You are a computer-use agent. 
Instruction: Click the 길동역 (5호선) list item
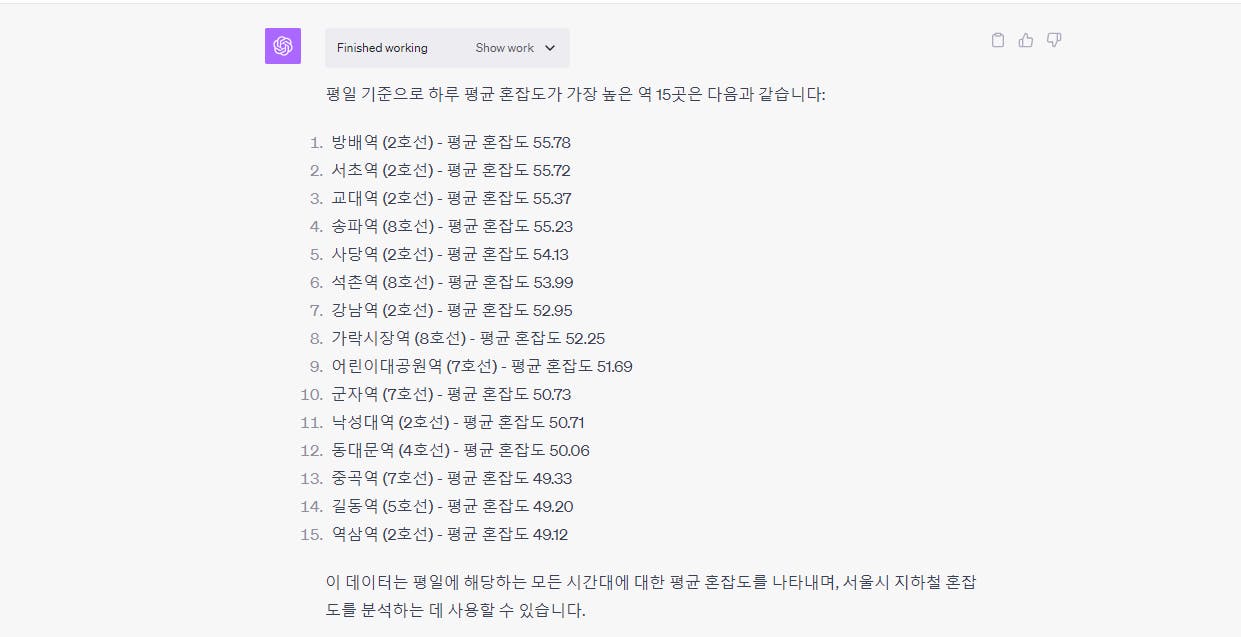pos(452,506)
